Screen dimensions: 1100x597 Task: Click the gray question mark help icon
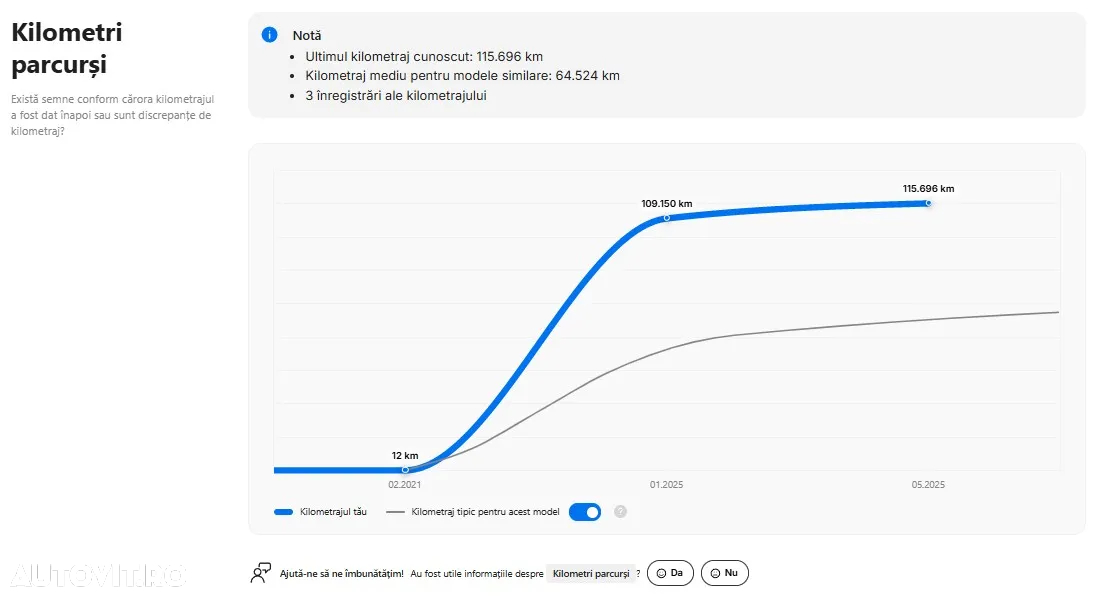tap(620, 512)
